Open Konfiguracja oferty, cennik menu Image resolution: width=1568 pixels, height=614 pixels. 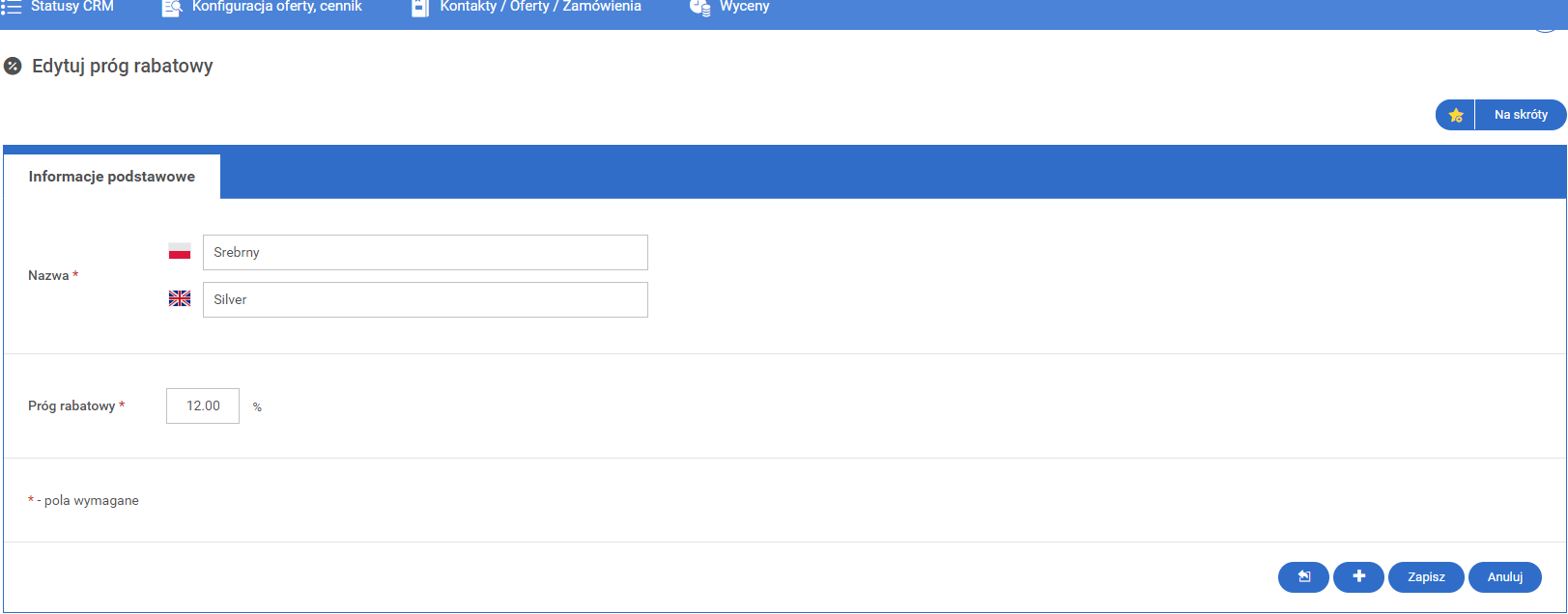(276, 7)
